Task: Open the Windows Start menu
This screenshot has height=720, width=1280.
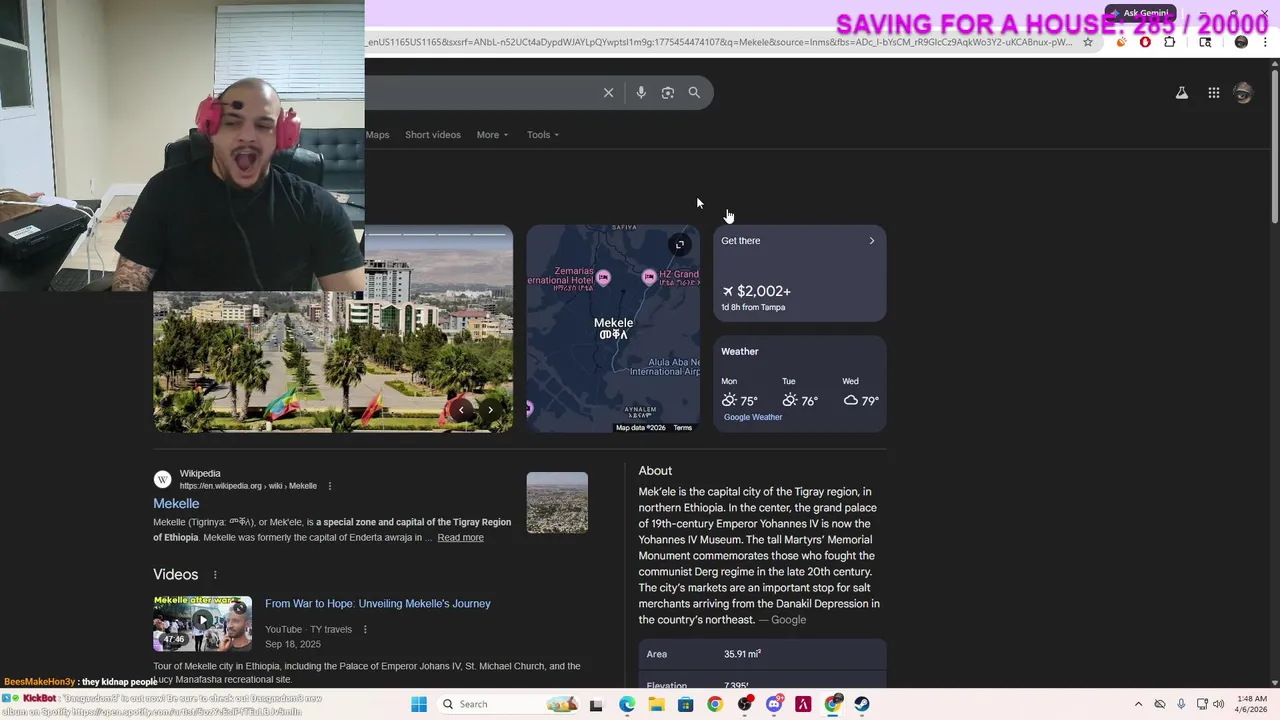Action: tap(419, 704)
